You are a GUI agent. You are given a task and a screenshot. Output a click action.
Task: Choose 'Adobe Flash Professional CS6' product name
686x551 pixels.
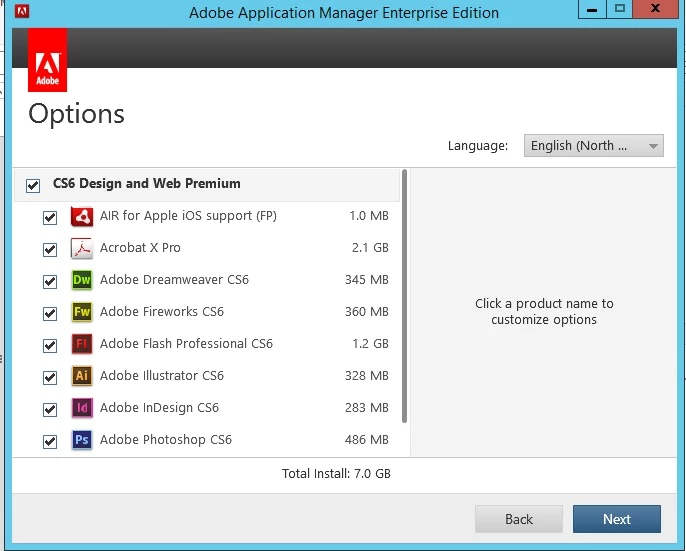pos(186,344)
